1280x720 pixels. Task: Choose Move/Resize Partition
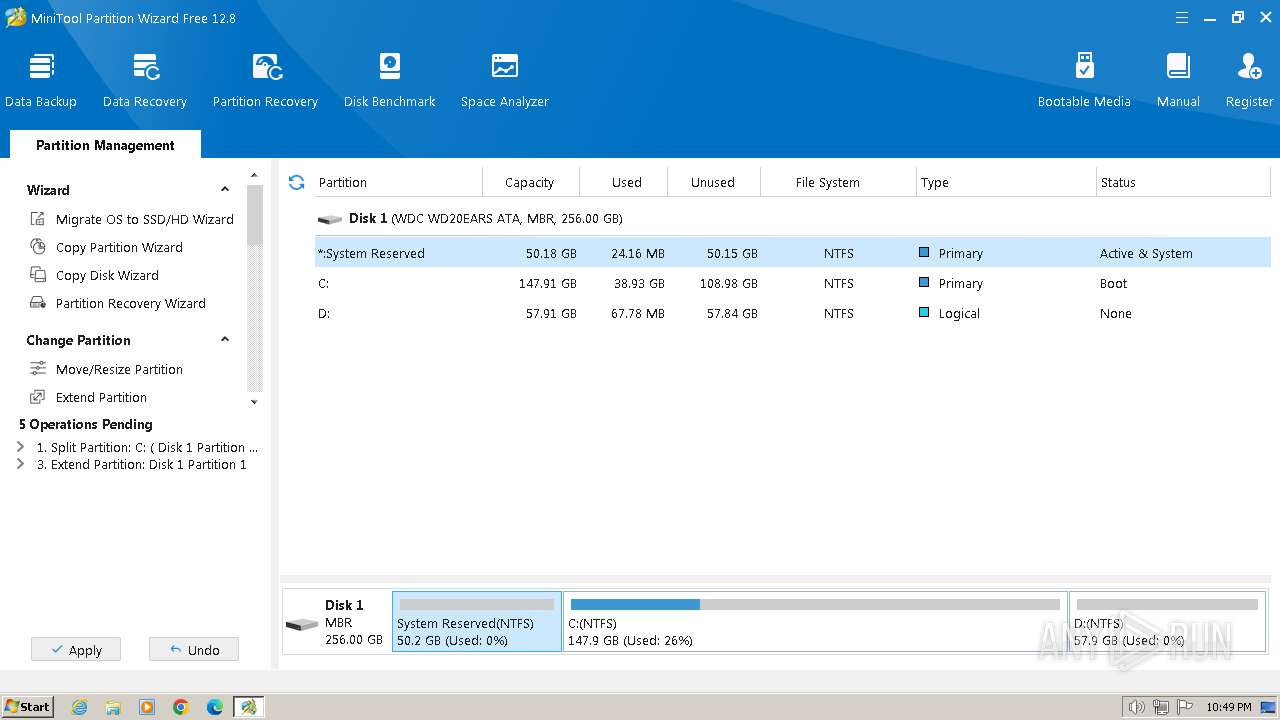tap(106, 369)
